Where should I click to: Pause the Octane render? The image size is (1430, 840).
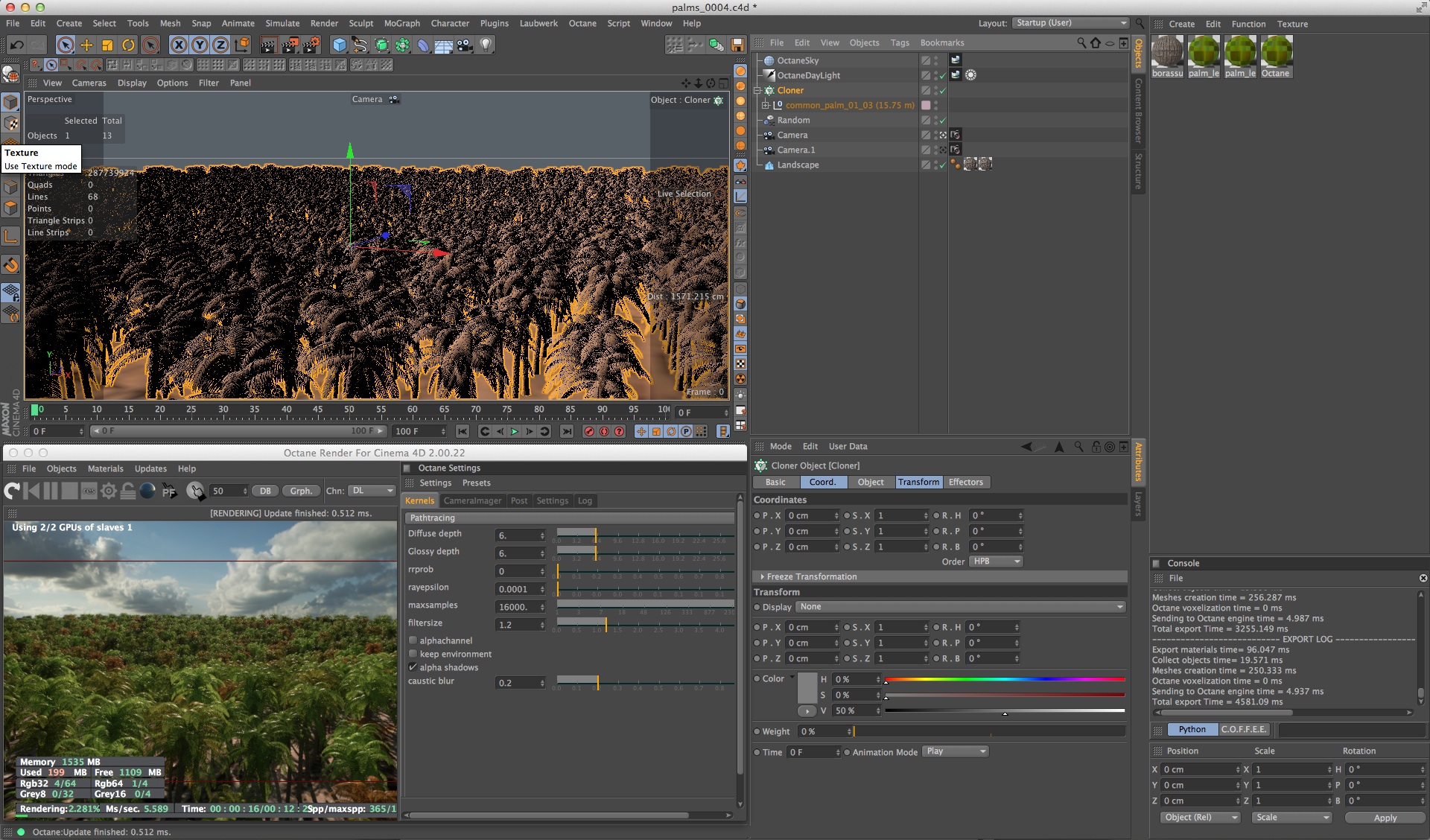[51, 491]
